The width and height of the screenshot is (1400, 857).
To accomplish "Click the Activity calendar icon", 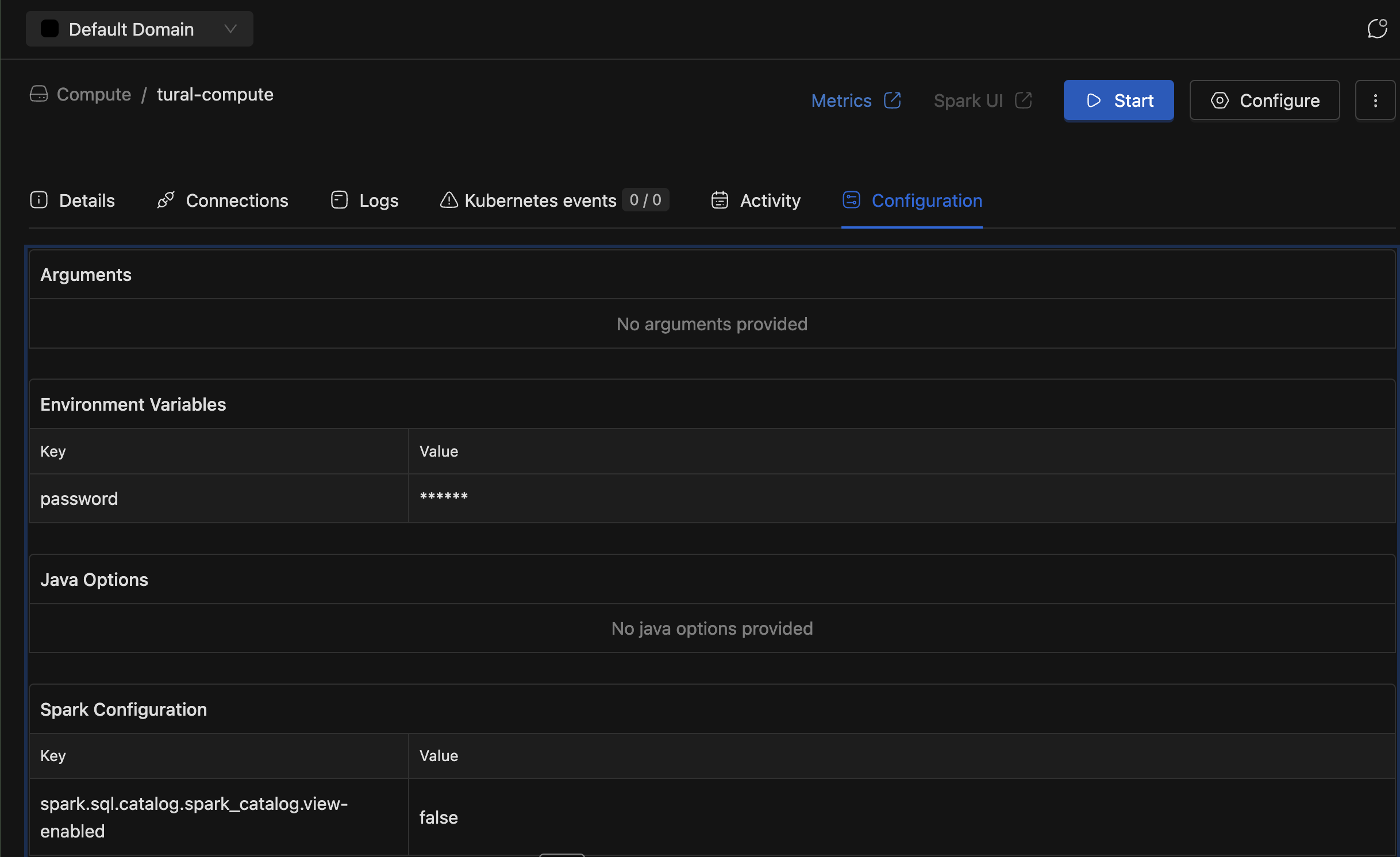I will 720,200.
